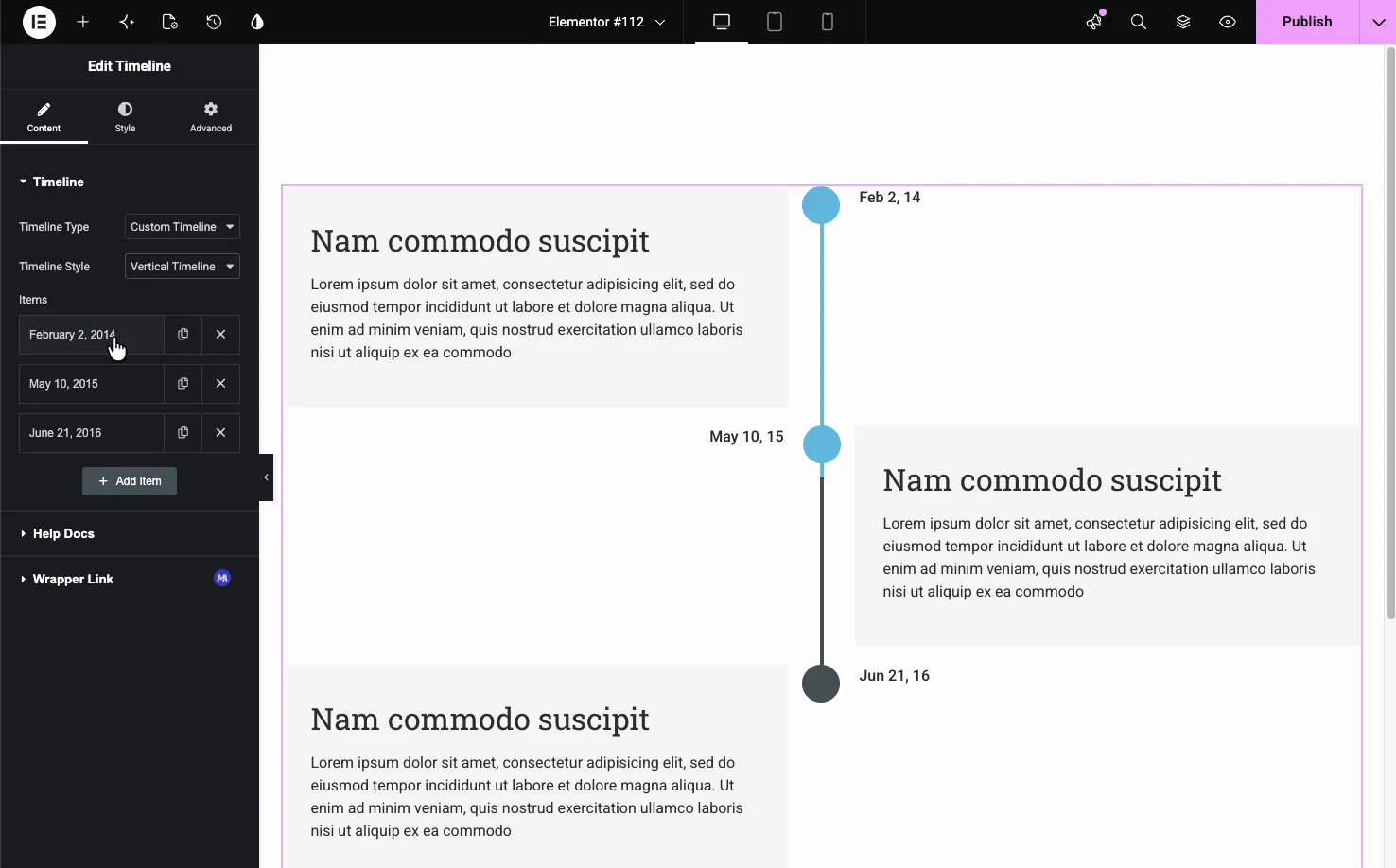The image size is (1396, 868).
Task: Remove the May 10, 2015 item
Action: pyautogui.click(x=220, y=384)
